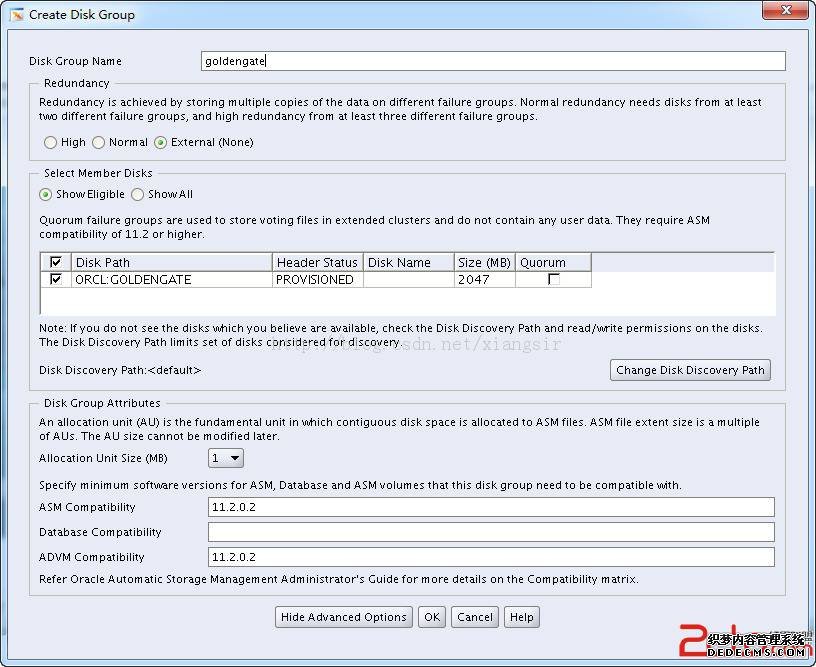This screenshot has width=816, height=667.
Task: Choose External (None) redundancy
Action: pos(161,143)
